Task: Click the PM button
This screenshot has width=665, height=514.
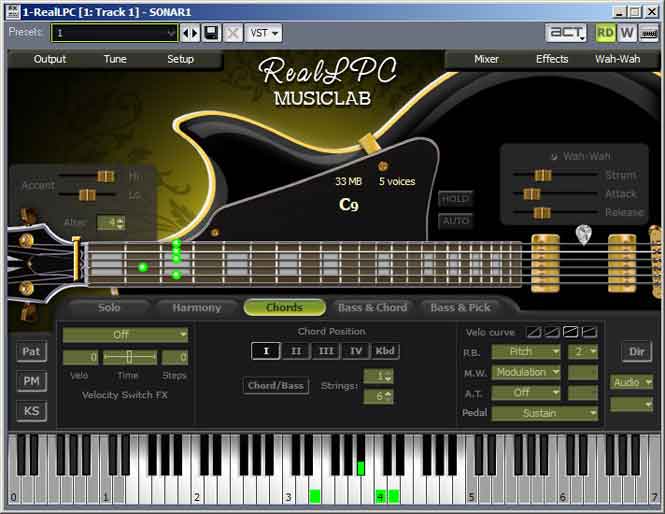Action: [31, 381]
